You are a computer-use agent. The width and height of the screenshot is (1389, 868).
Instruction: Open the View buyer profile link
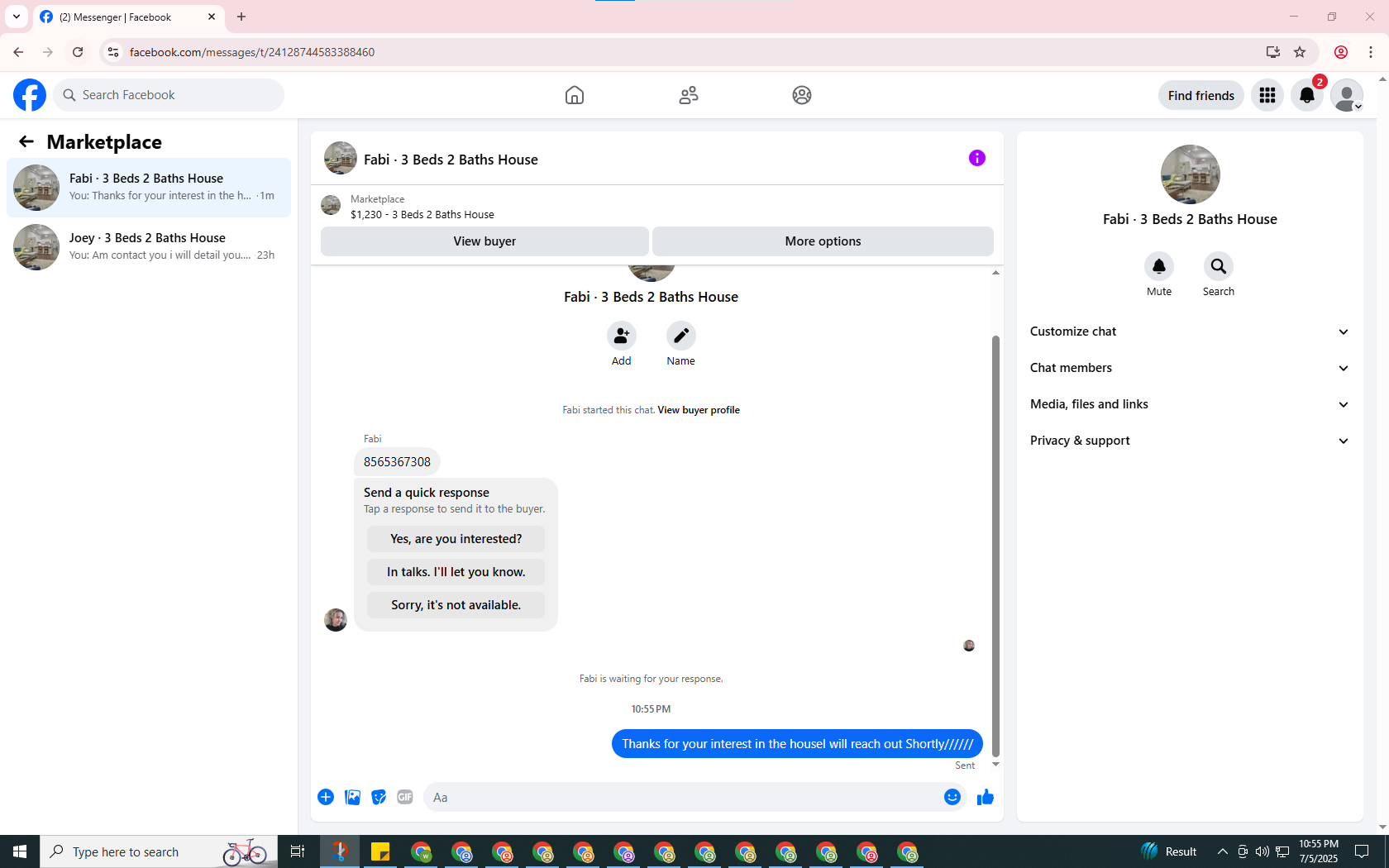(x=699, y=410)
